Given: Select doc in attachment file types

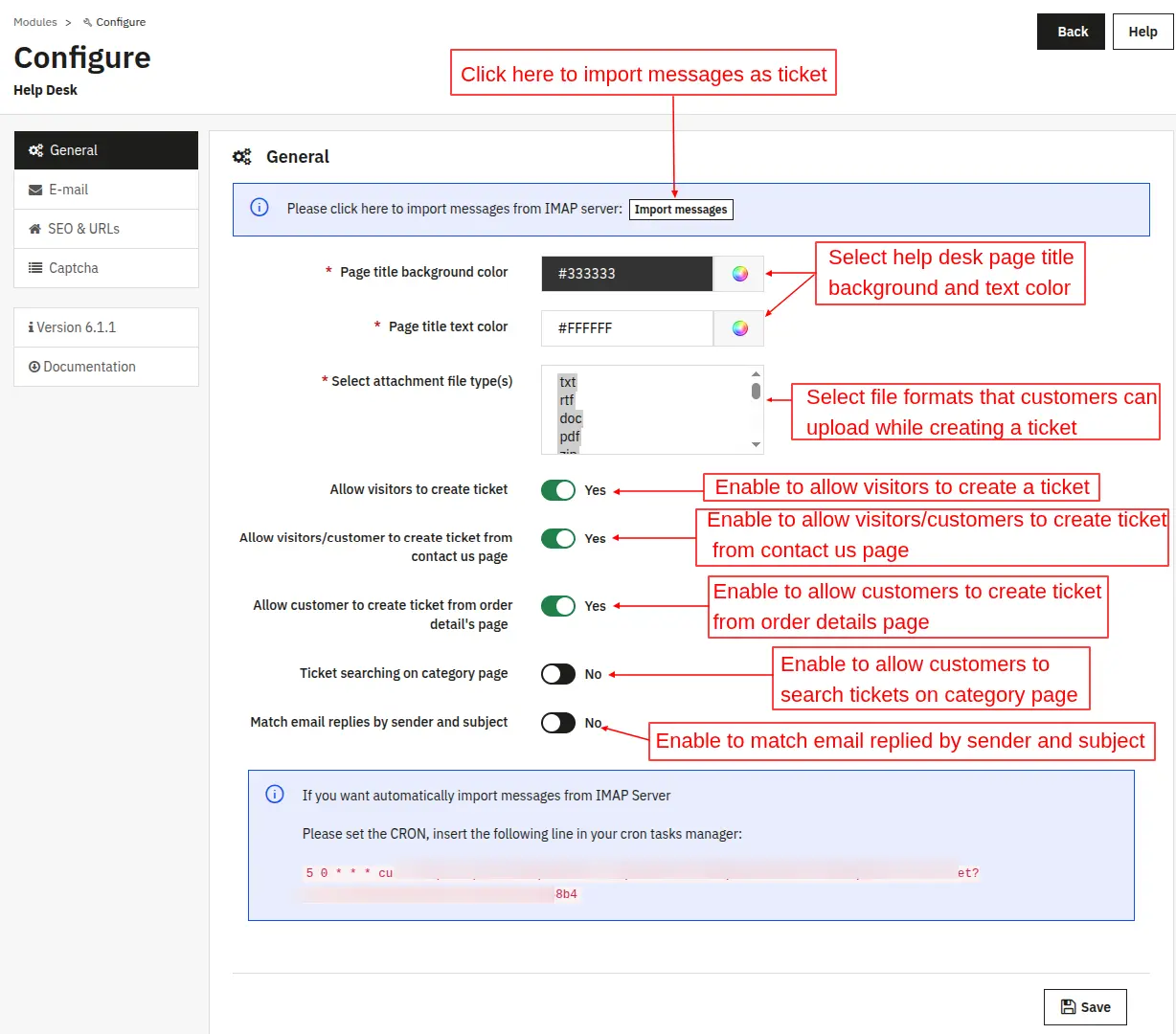Looking at the screenshot, I should pos(571,418).
